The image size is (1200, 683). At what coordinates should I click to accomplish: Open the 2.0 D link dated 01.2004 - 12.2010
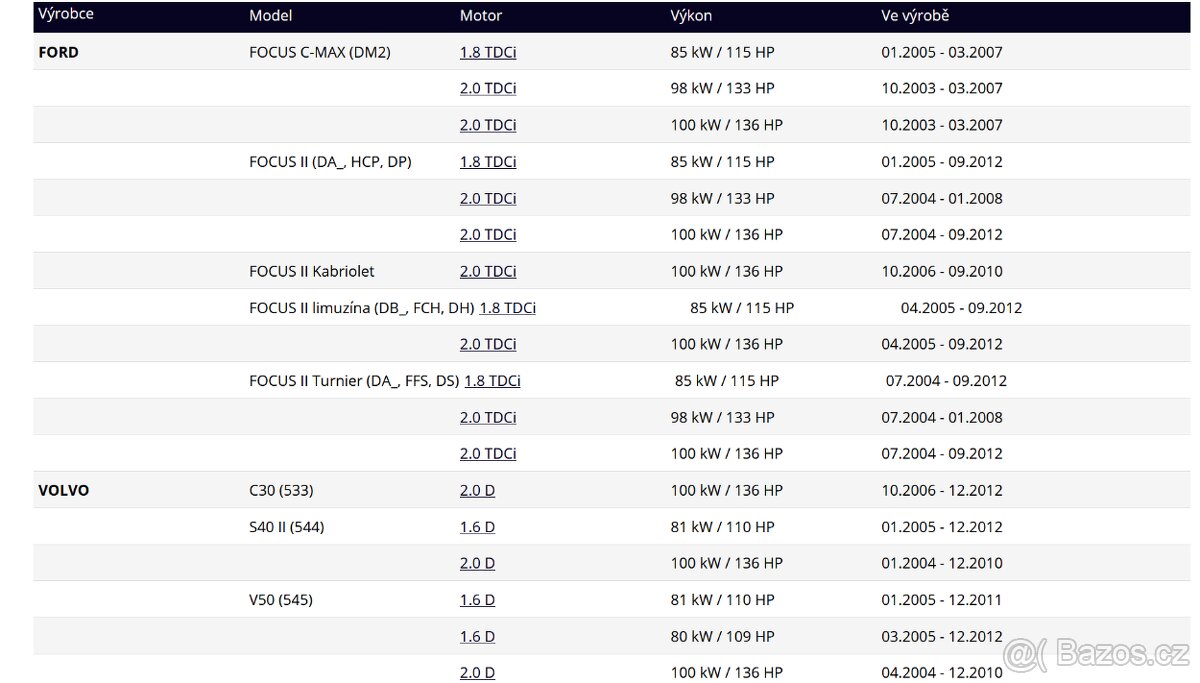coord(477,563)
